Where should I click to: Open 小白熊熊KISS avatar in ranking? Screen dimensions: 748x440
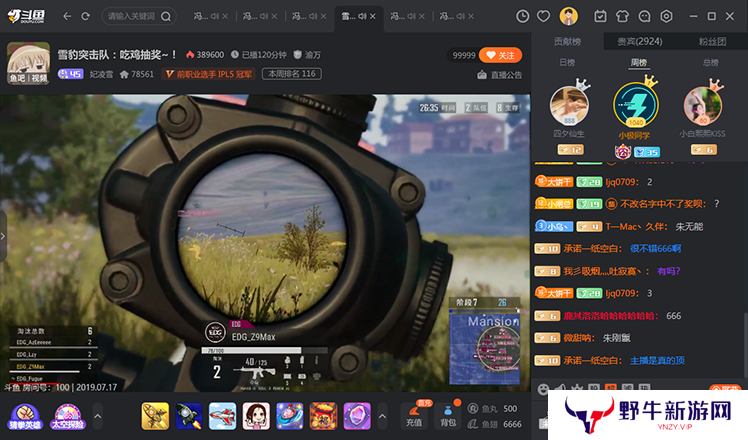coord(703,105)
